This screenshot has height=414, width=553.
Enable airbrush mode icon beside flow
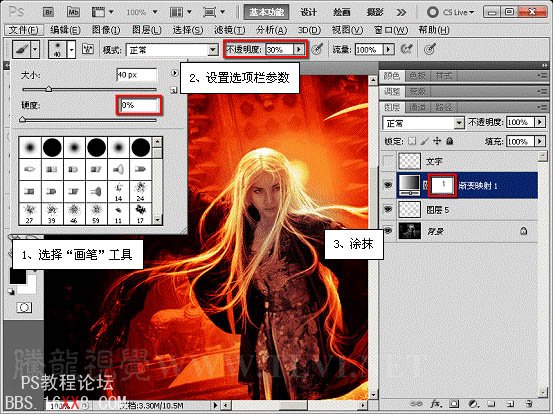407,49
